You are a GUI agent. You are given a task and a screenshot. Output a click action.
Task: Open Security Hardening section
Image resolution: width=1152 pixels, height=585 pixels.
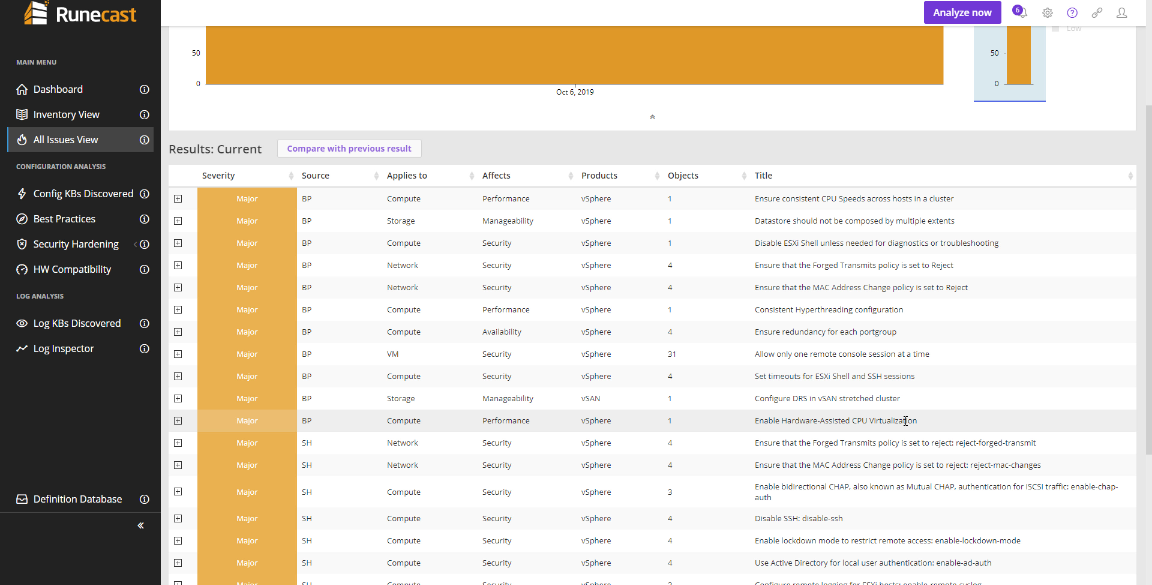tap(76, 244)
